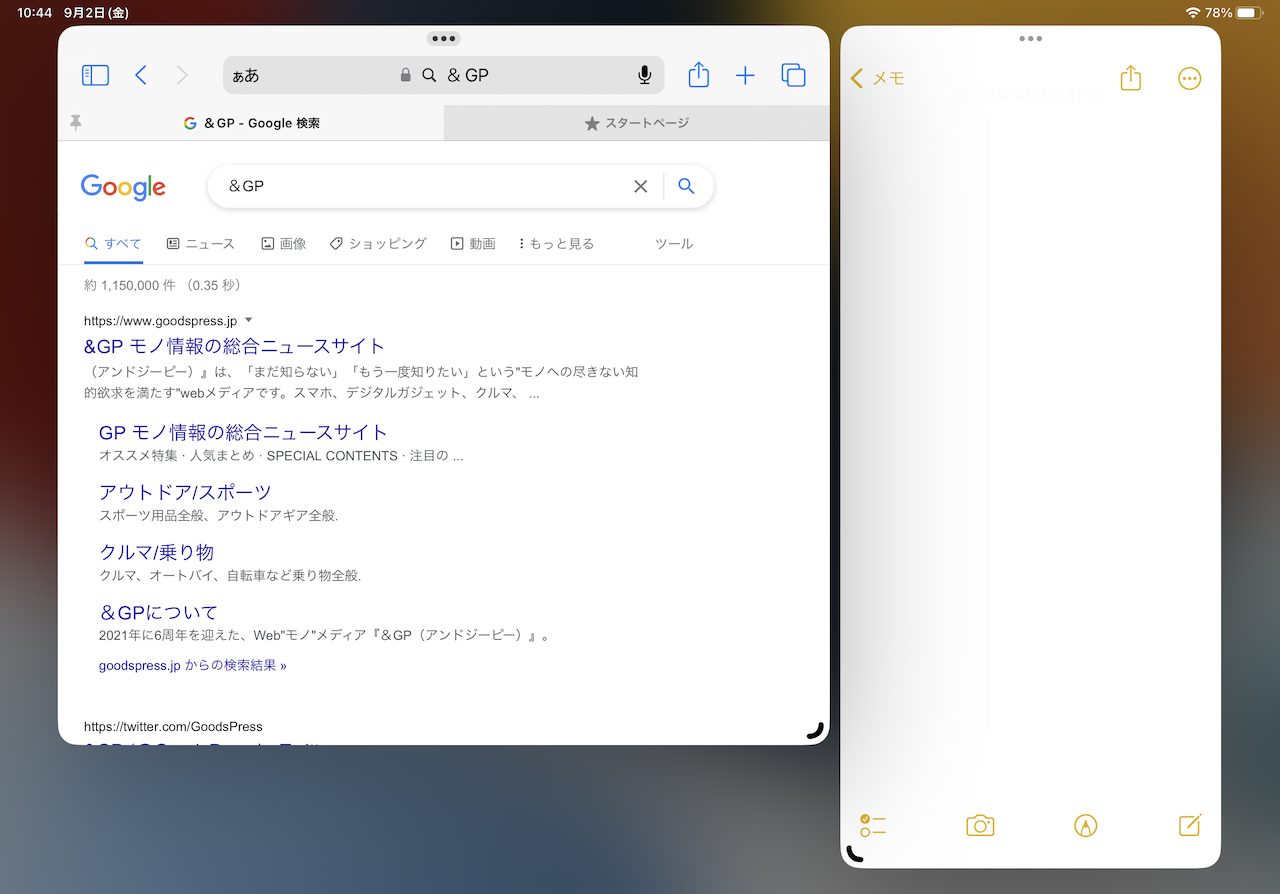The height and width of the screenshot is (894, 1280).
Task: Tap the Wi-Fi status icon
Action: tap(1192, 13)
